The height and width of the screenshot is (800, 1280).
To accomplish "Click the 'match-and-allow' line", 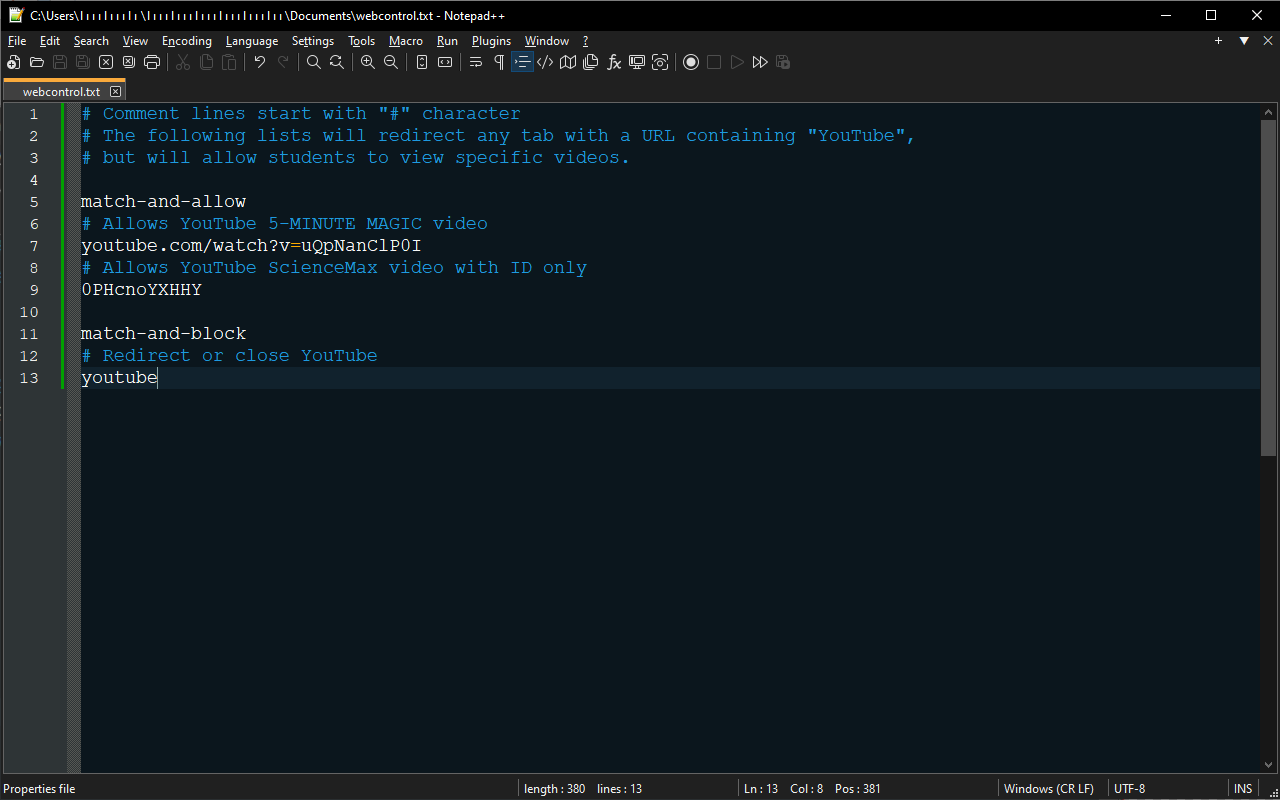I will (163, 201).
